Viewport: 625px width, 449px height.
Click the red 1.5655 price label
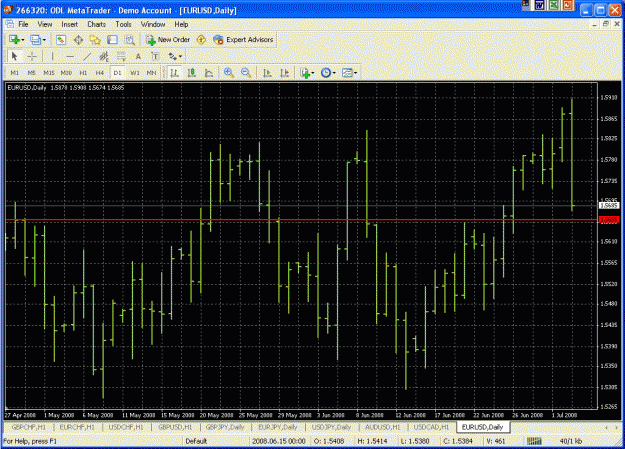point(609,220)
